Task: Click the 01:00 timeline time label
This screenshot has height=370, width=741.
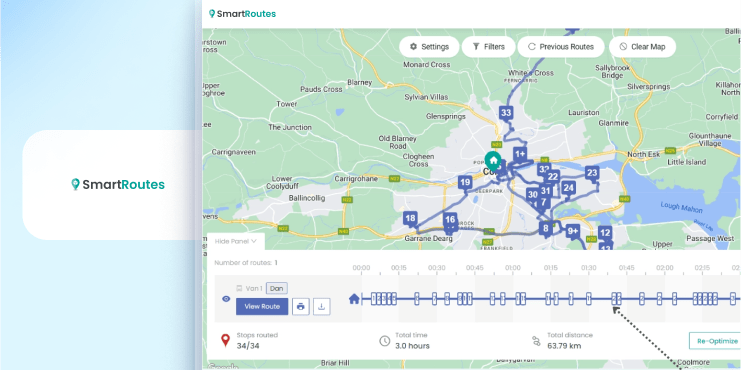Action: click(512, 268)
